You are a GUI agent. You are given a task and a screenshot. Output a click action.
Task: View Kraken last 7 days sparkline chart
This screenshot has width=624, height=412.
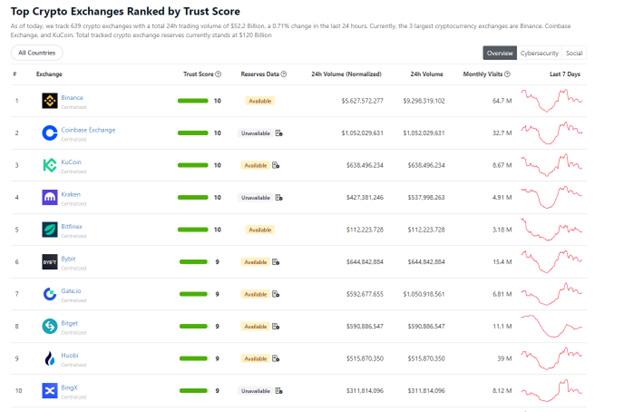coord(552,197)
